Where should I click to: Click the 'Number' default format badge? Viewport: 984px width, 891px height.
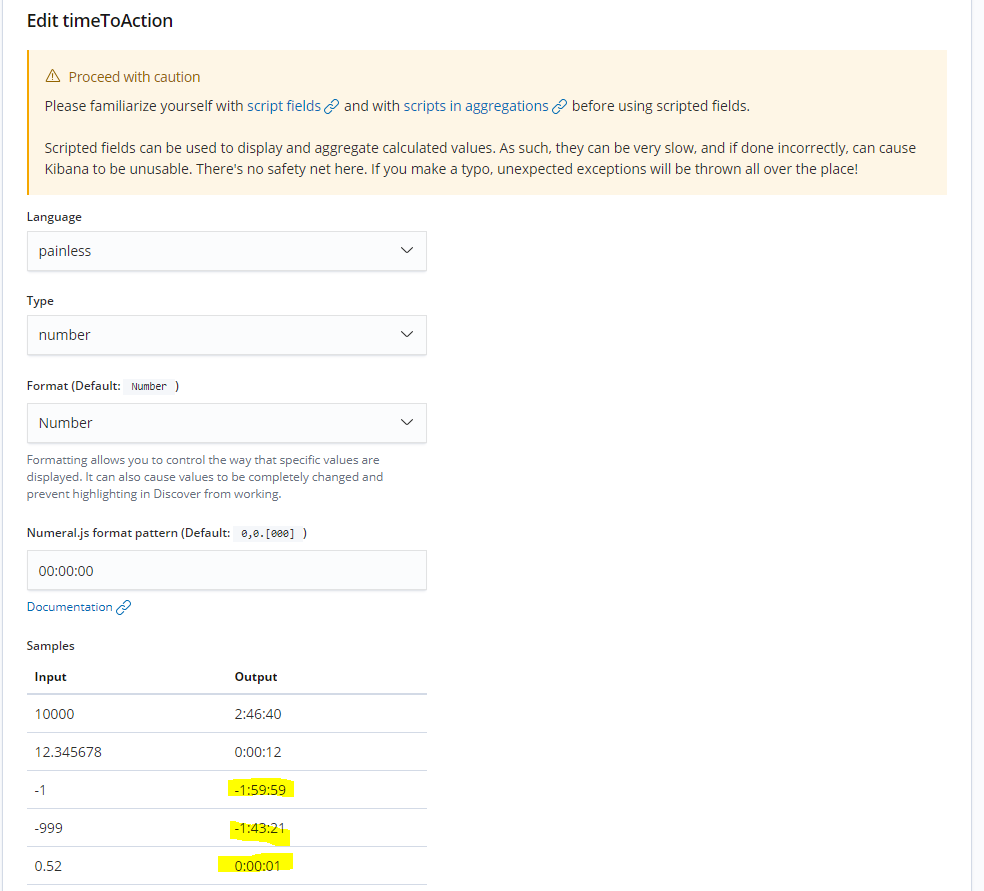coord(148,385)
